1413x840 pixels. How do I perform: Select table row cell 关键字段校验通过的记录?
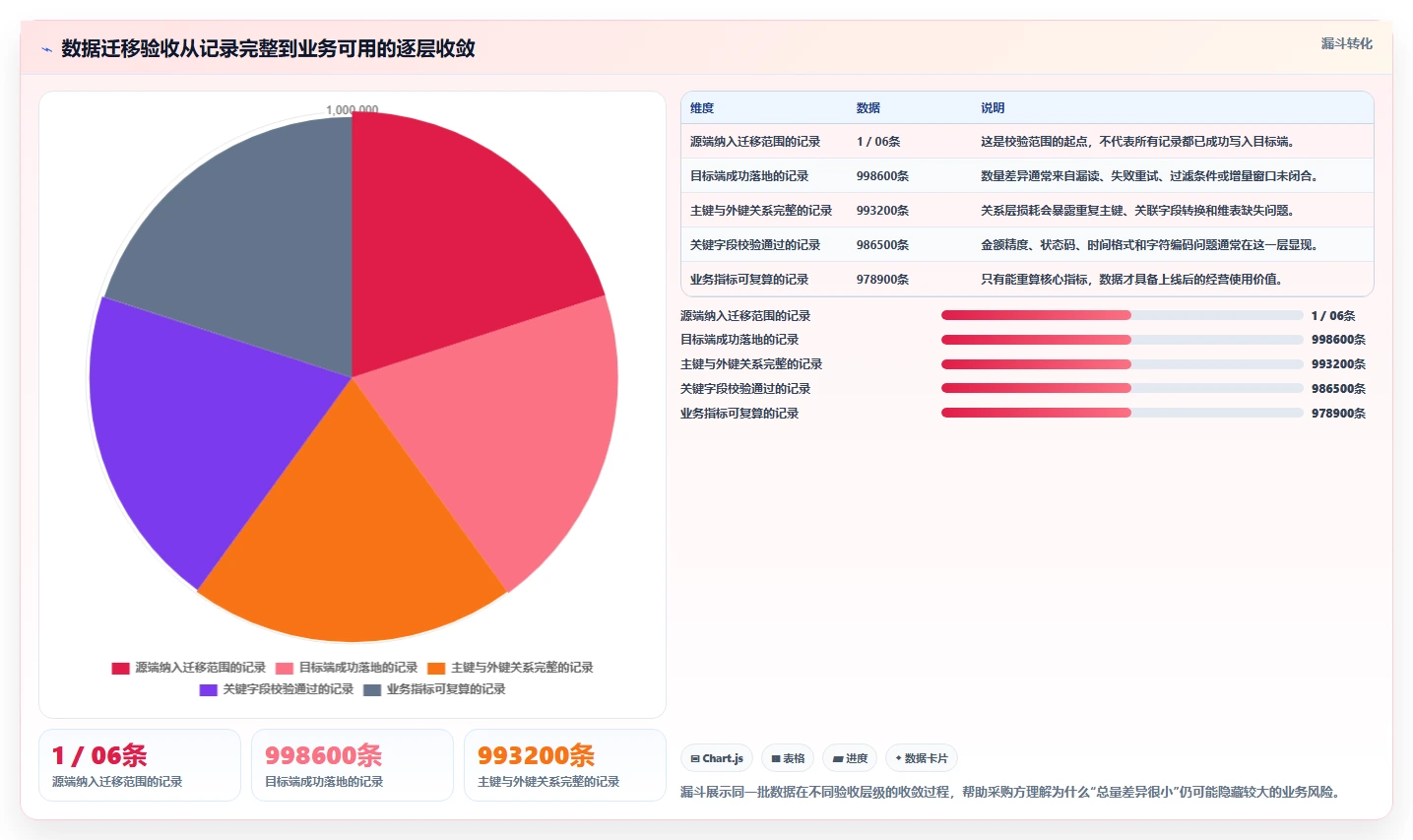click(755, 245)
